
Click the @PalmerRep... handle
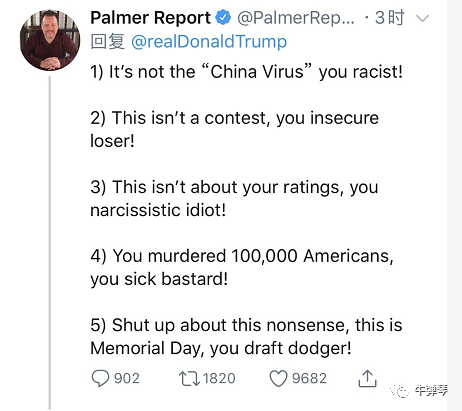296,18
